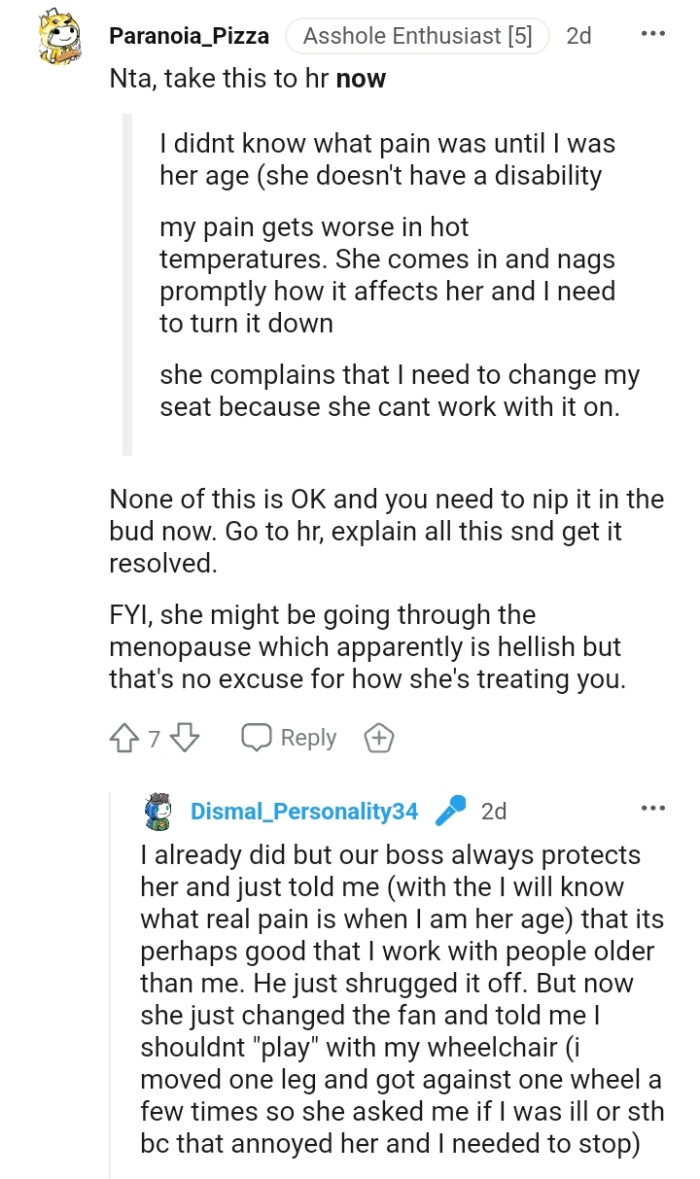Expand the three-dot options near the top comment

[x=655, y=33]
